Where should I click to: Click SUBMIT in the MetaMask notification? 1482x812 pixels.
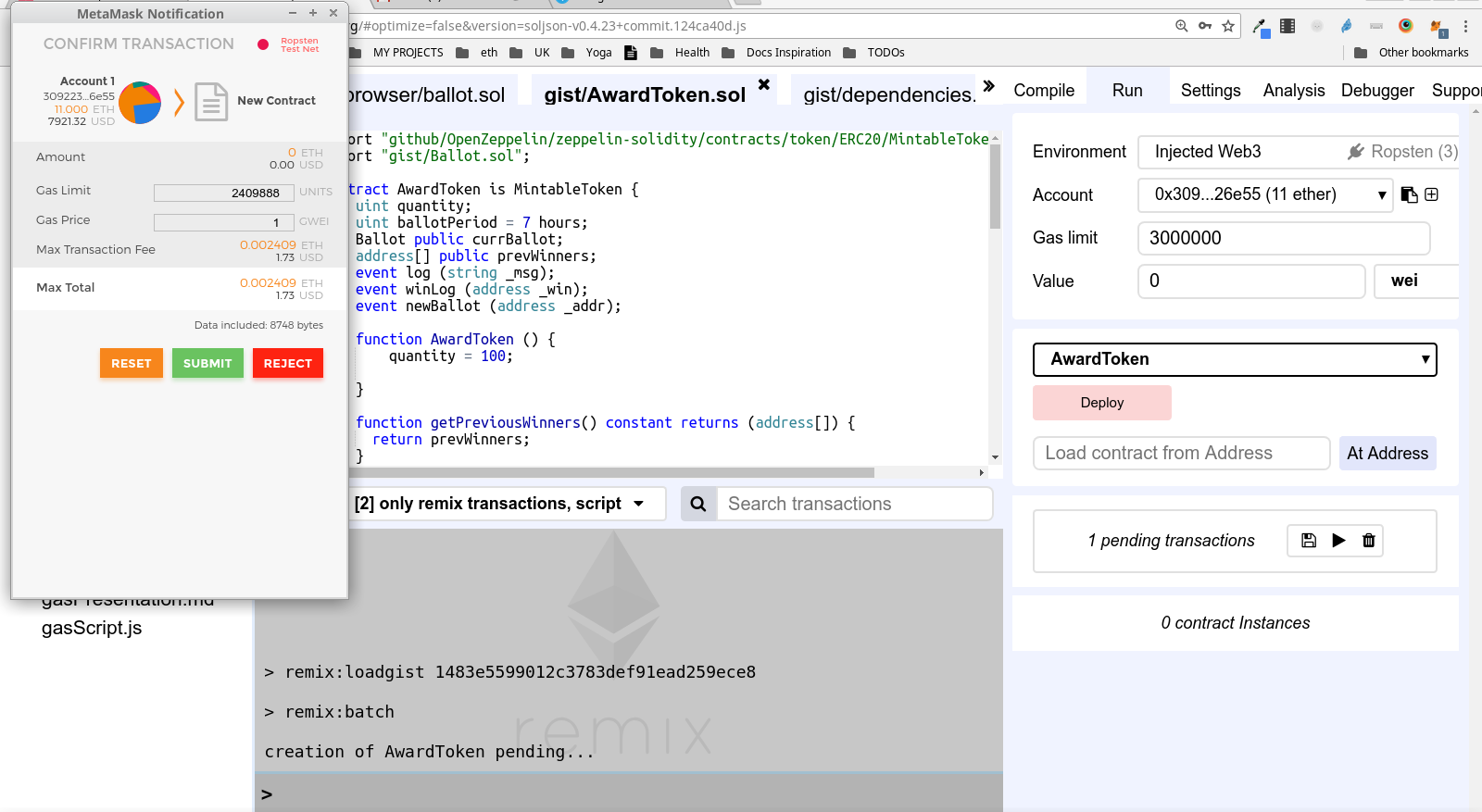(207, 363)
